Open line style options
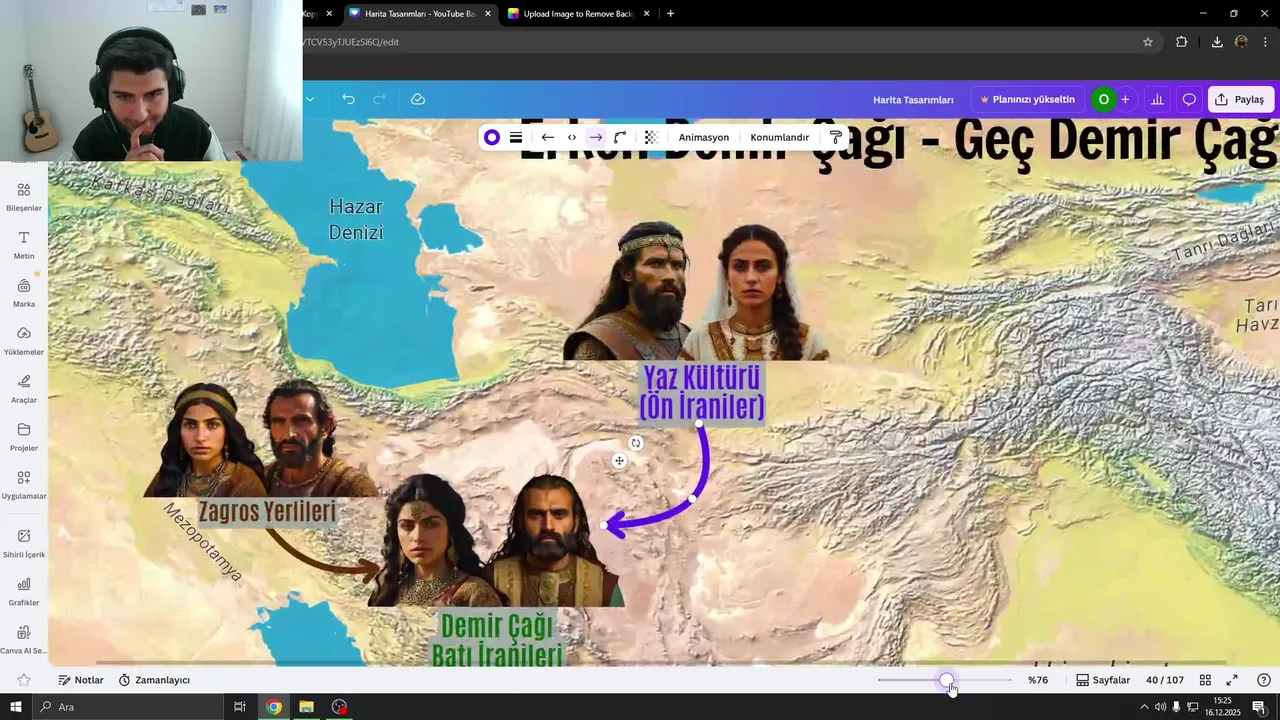The height and width of the screenshot is (720, 1280). pyautogui.click(x=516, y=138)
